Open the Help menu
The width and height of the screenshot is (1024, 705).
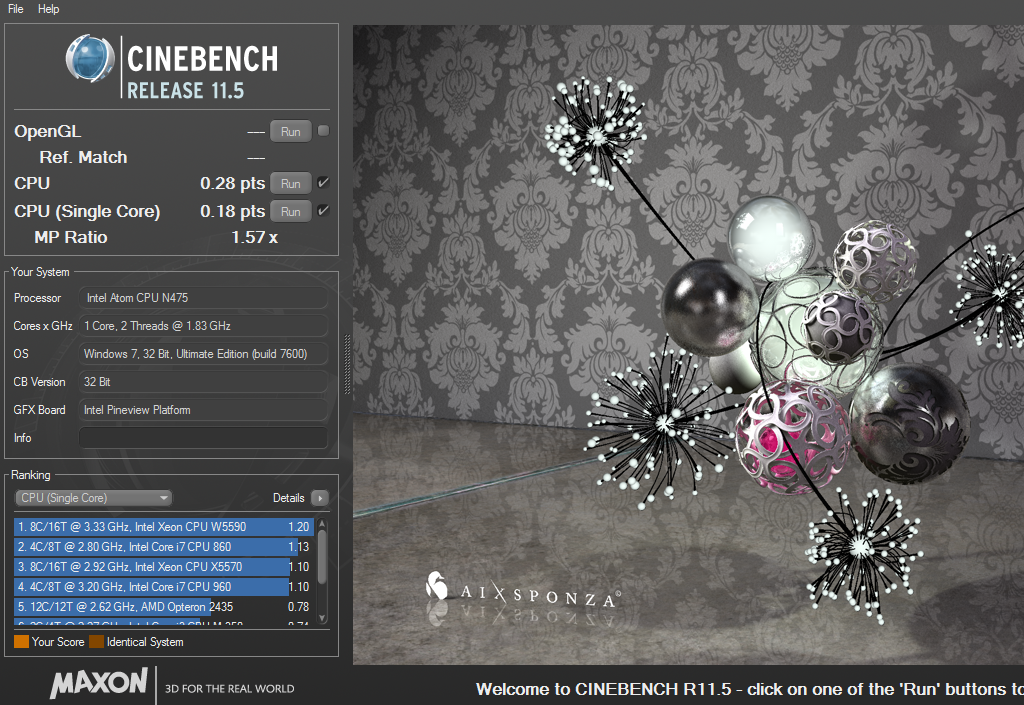pos(48,9)
